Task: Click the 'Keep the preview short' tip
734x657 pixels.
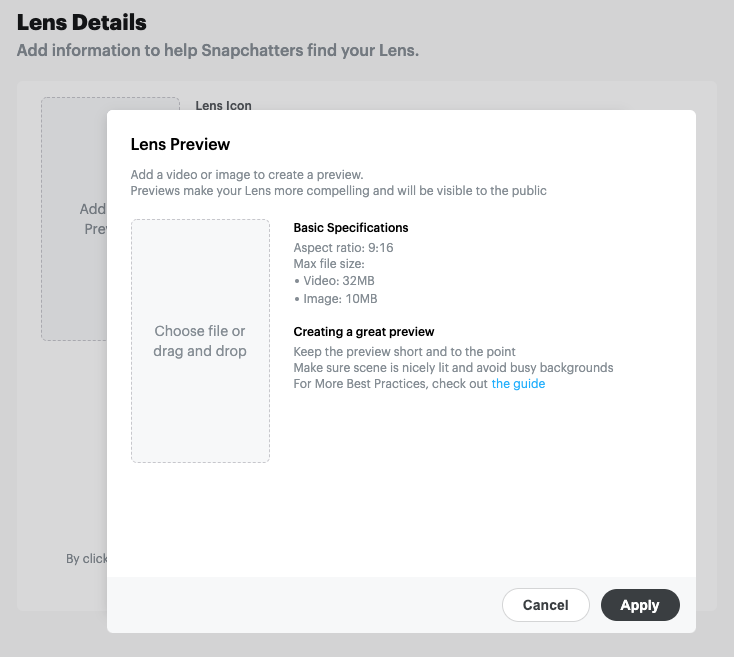Action: pos(404,351)
